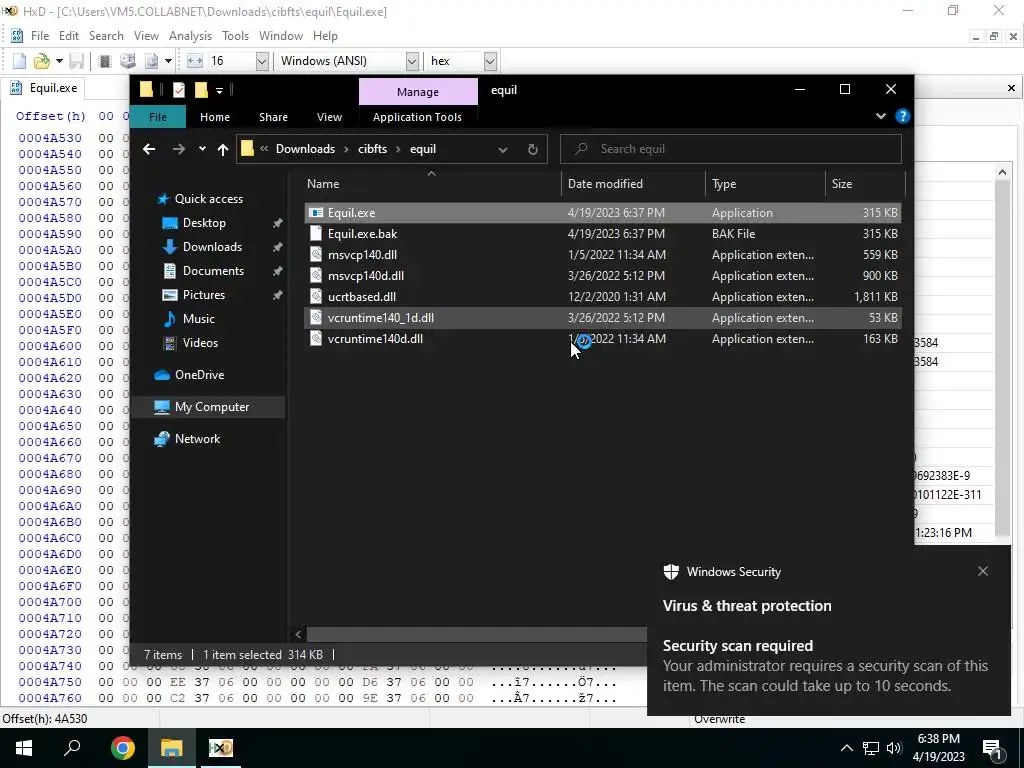
Task: Click the Save disk icon in HxD toolbar
Action: [x=76, y=61]
